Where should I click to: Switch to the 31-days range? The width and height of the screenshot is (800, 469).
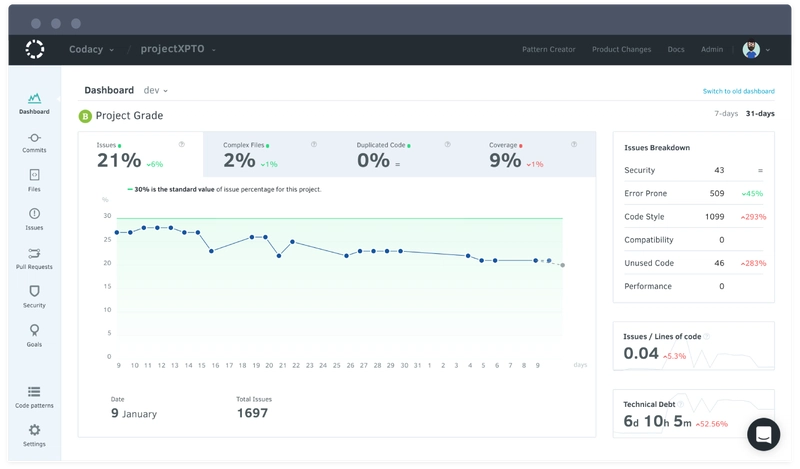[x=760, y=113]
